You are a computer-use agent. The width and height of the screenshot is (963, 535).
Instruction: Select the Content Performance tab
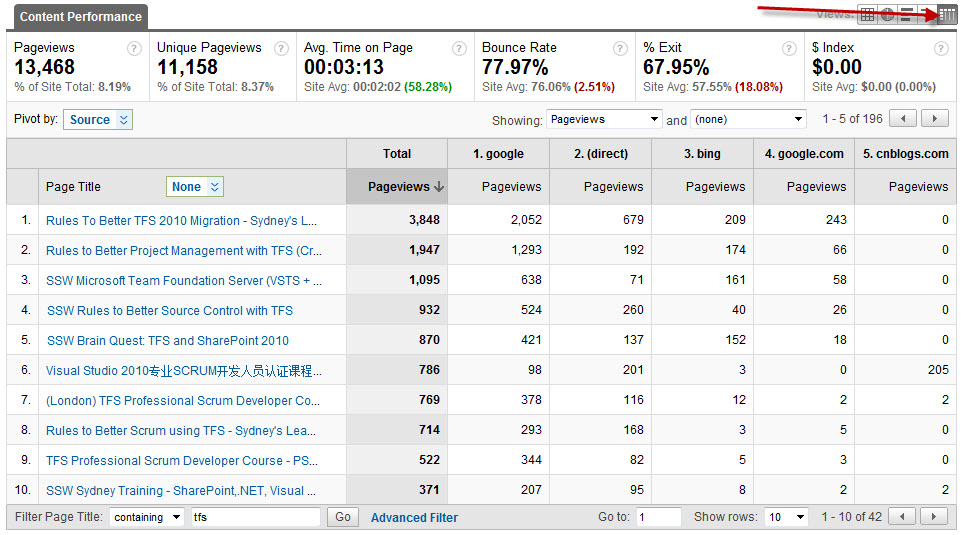point(80,17)
